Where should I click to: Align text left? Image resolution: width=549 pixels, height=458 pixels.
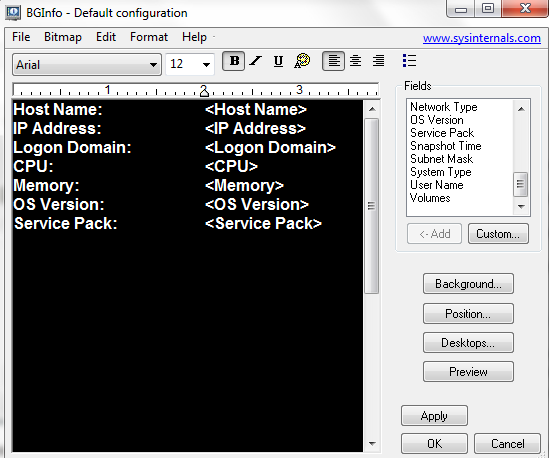coord(333,61)
